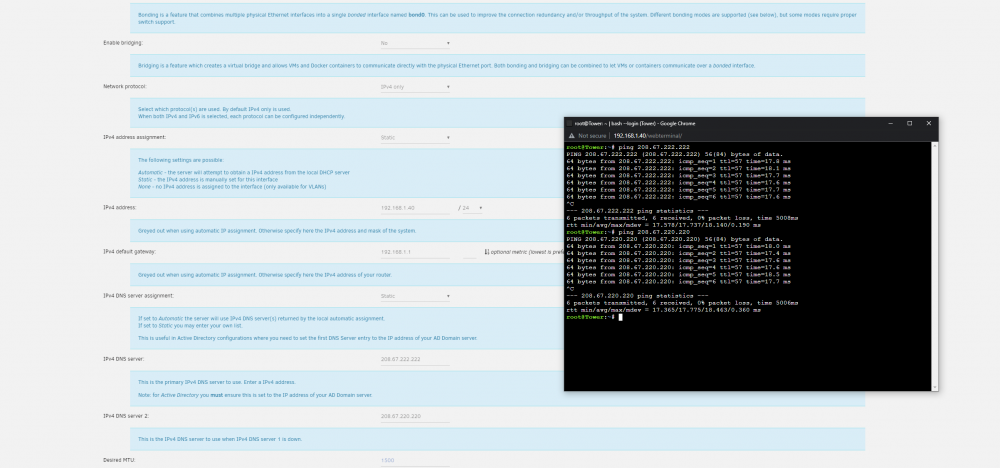The width and height of the screenshot is (1000, 468).
Task: Open IPv4 DNS server assignment dropdown
Action: (x=415, y=296)
